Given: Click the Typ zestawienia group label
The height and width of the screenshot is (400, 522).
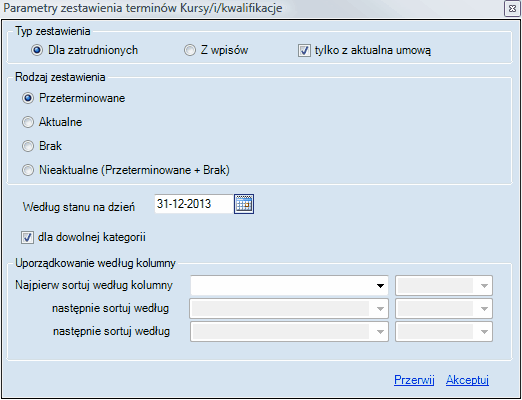Looking at the screenshot, I should [53, 31].
